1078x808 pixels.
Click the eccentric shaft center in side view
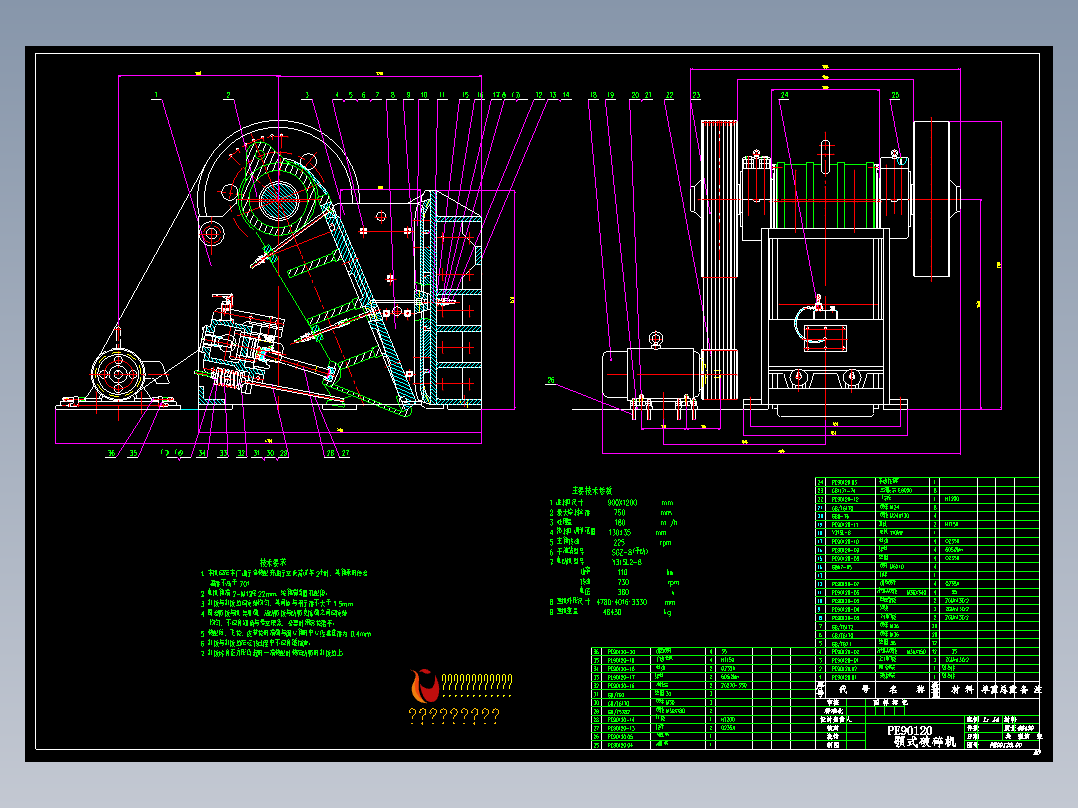click(x=278, y=200)
